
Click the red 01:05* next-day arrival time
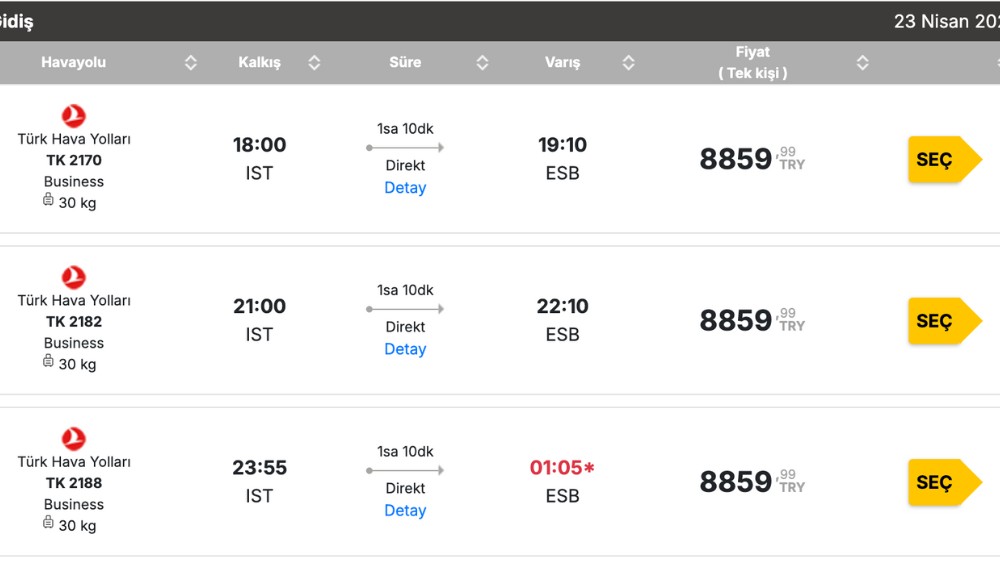pos(562,467)
